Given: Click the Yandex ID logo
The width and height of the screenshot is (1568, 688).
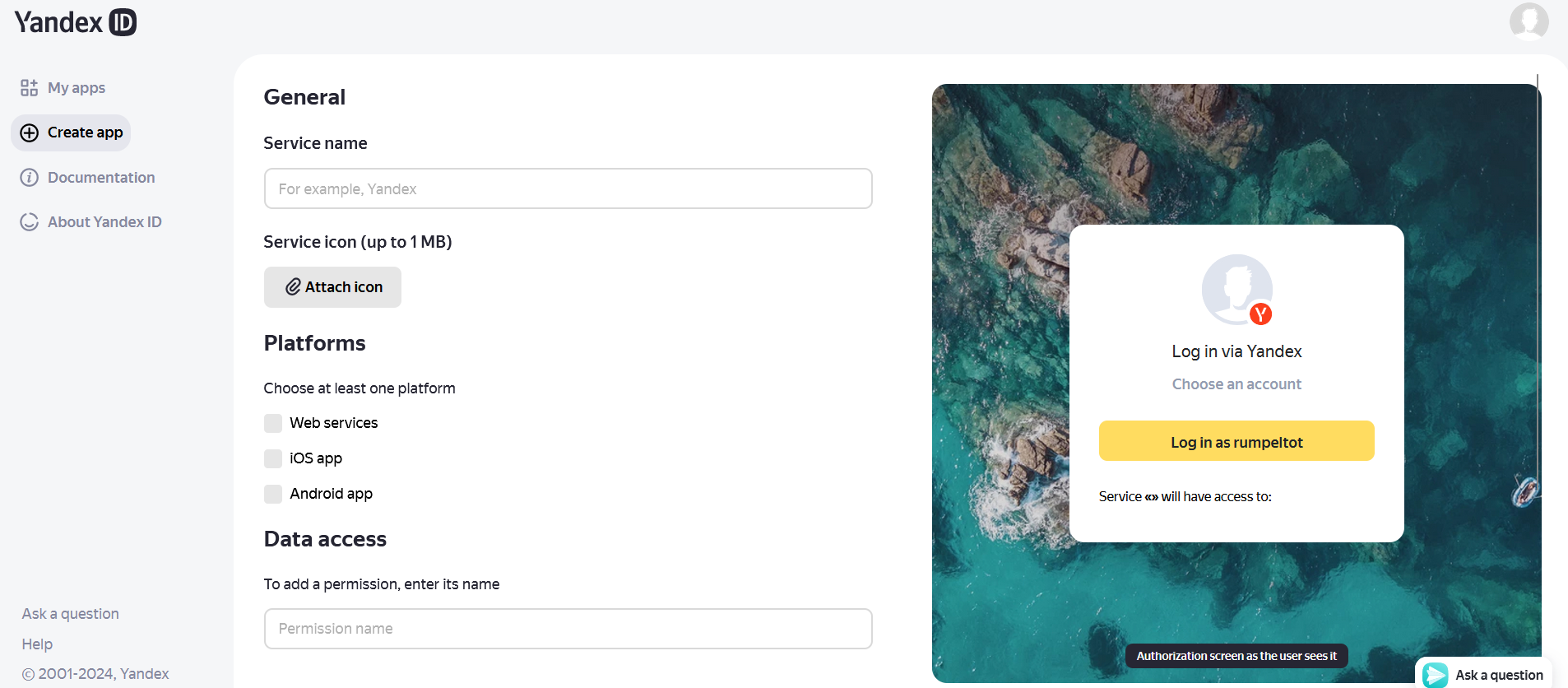Looking at the screenshot, I should tap(75, 21).
